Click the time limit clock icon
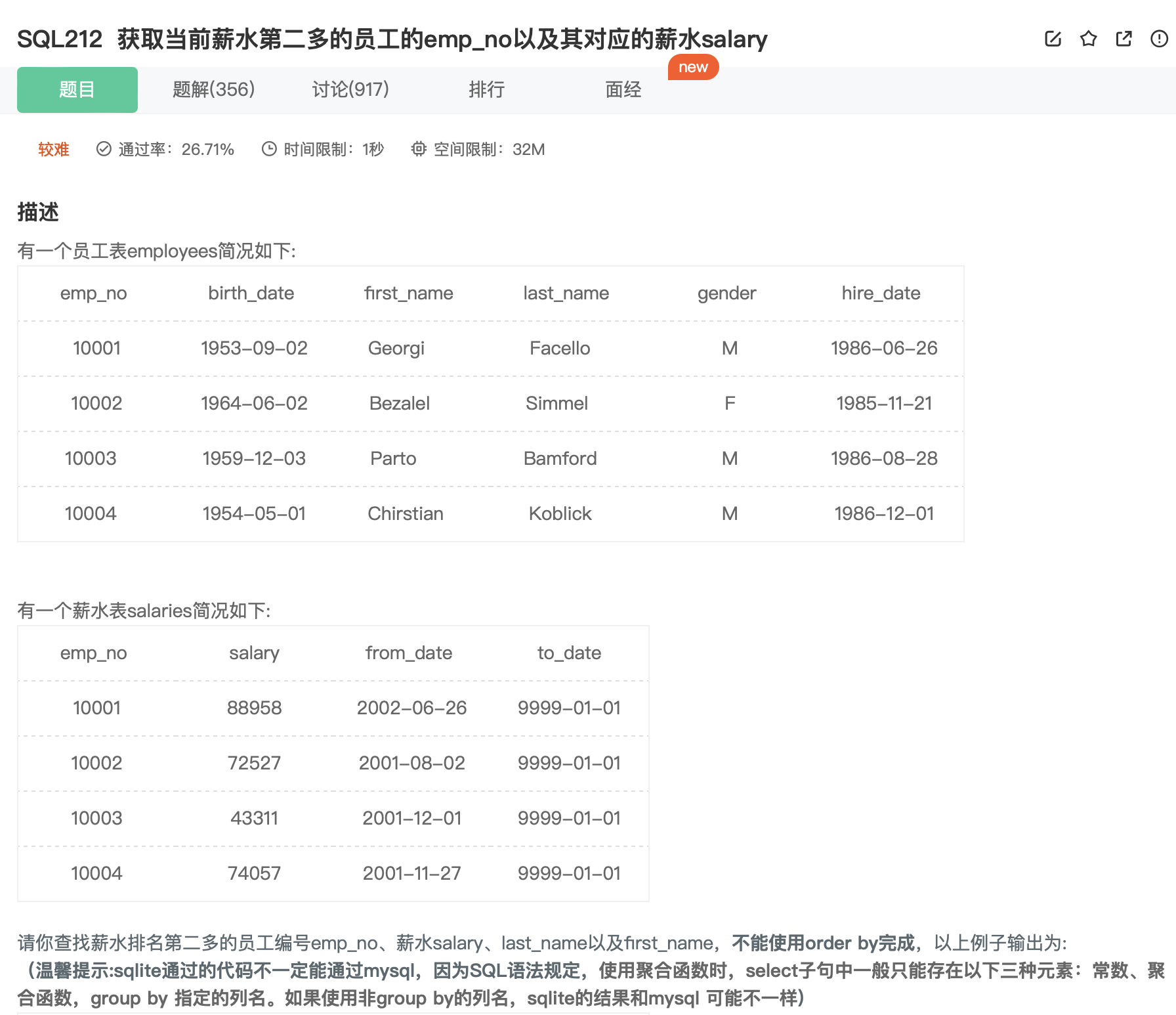The height and width of the screenshot is (1015, 1176). click(269, 149)
